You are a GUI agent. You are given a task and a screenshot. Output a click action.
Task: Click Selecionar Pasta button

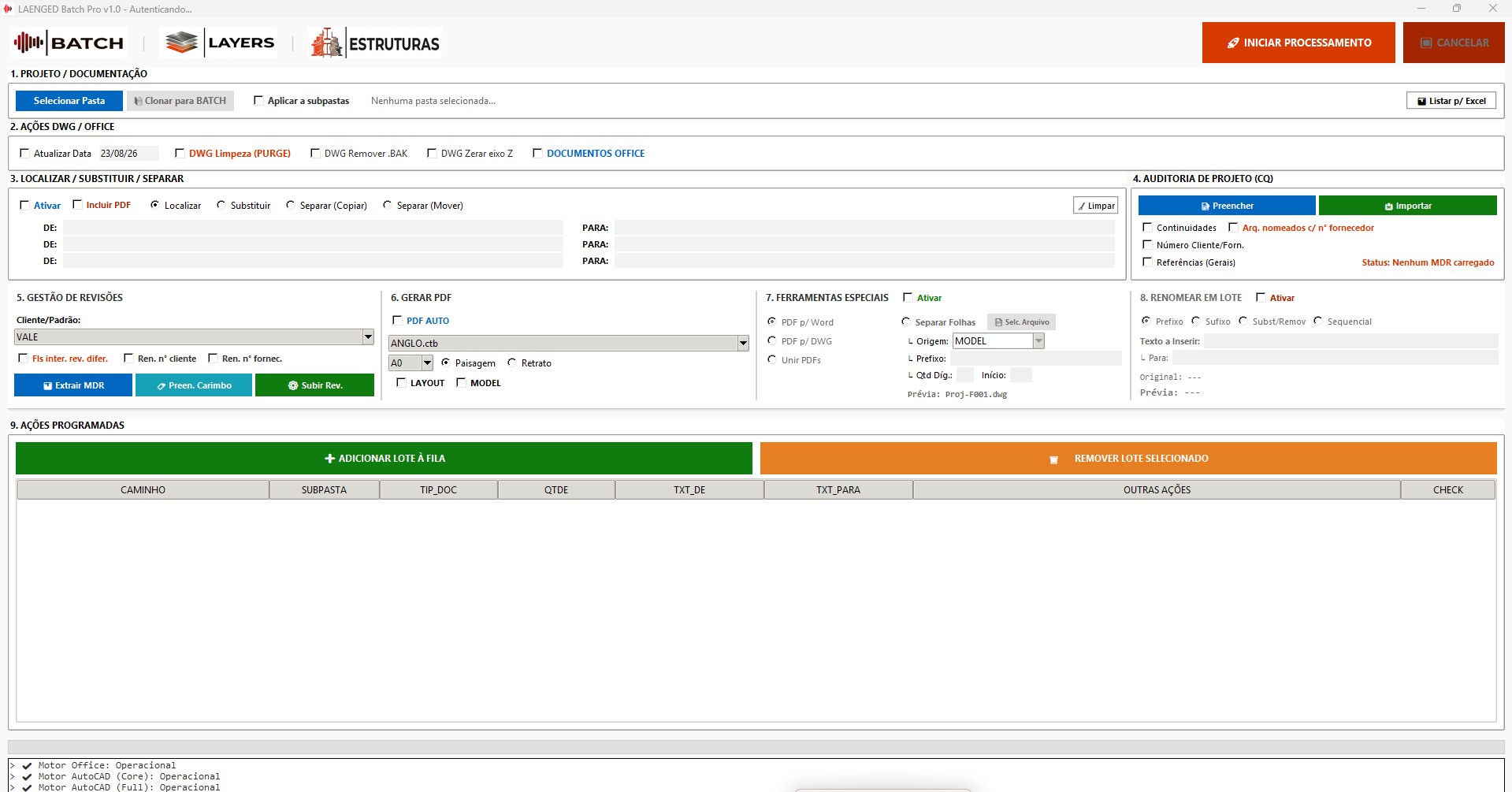69,101
